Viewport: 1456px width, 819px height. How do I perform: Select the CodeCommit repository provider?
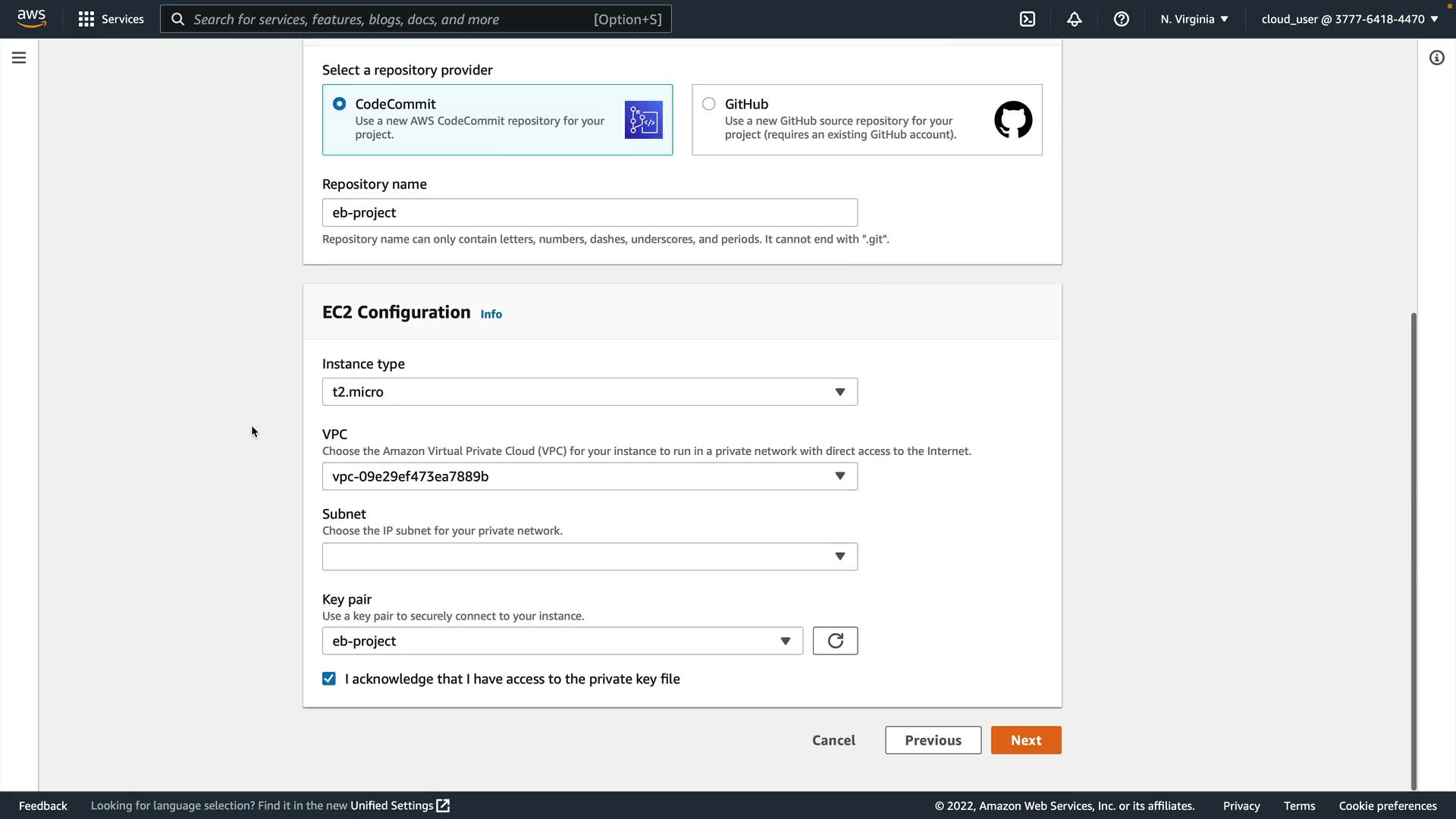[x=340, y=104]
